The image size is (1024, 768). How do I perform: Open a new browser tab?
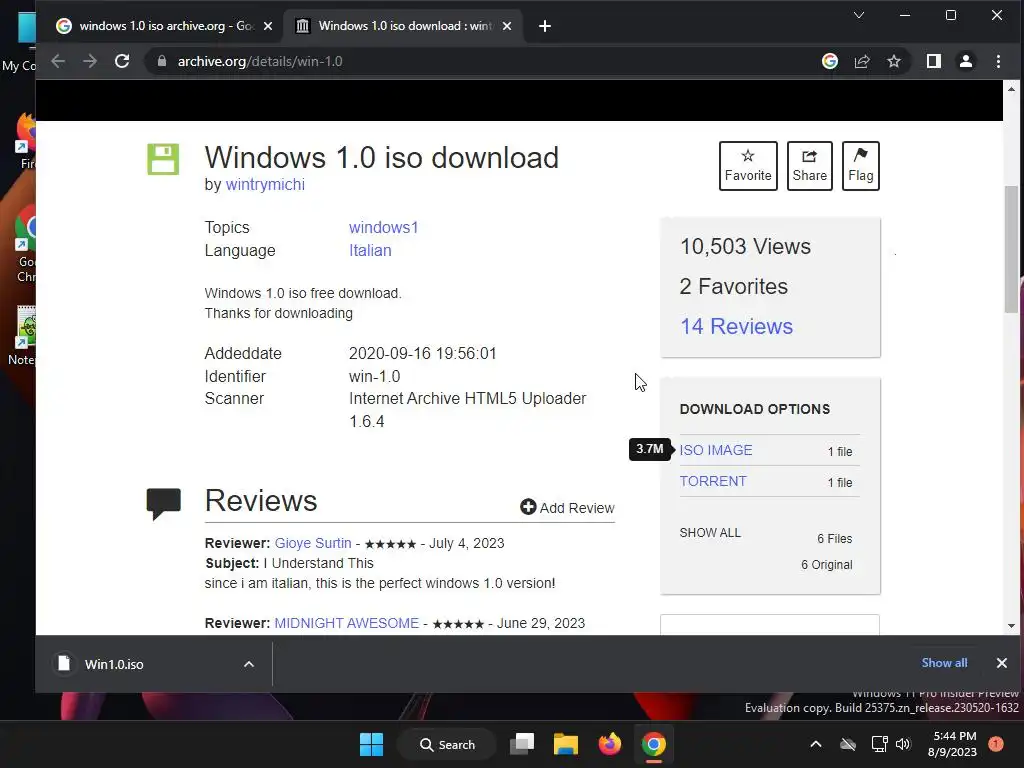pos(545,26)
